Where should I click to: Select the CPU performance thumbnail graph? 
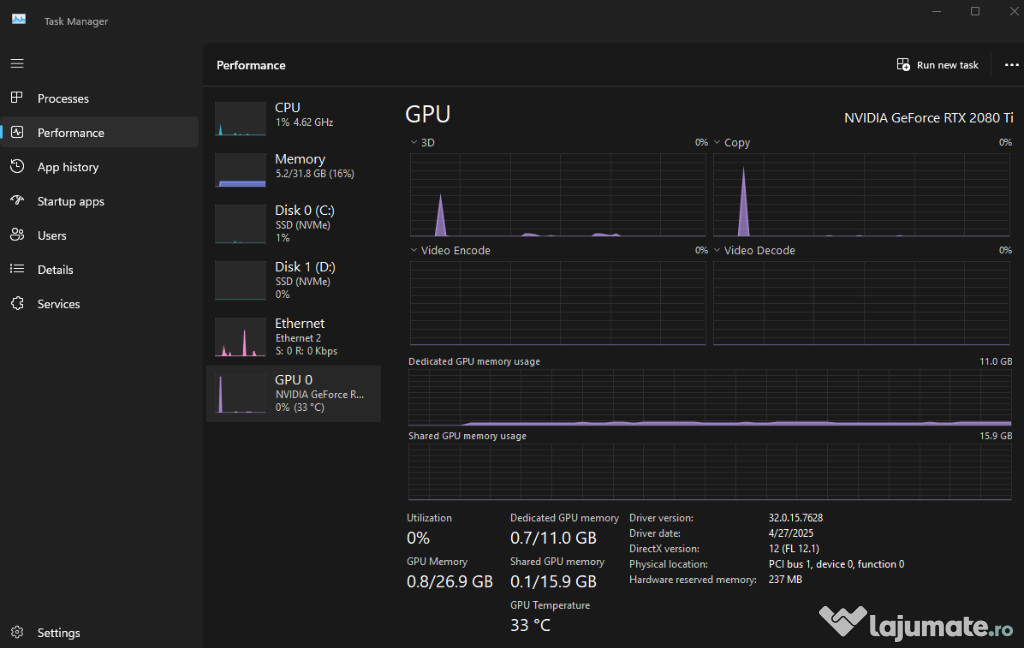pyautogui.click(x=240, y=118)
